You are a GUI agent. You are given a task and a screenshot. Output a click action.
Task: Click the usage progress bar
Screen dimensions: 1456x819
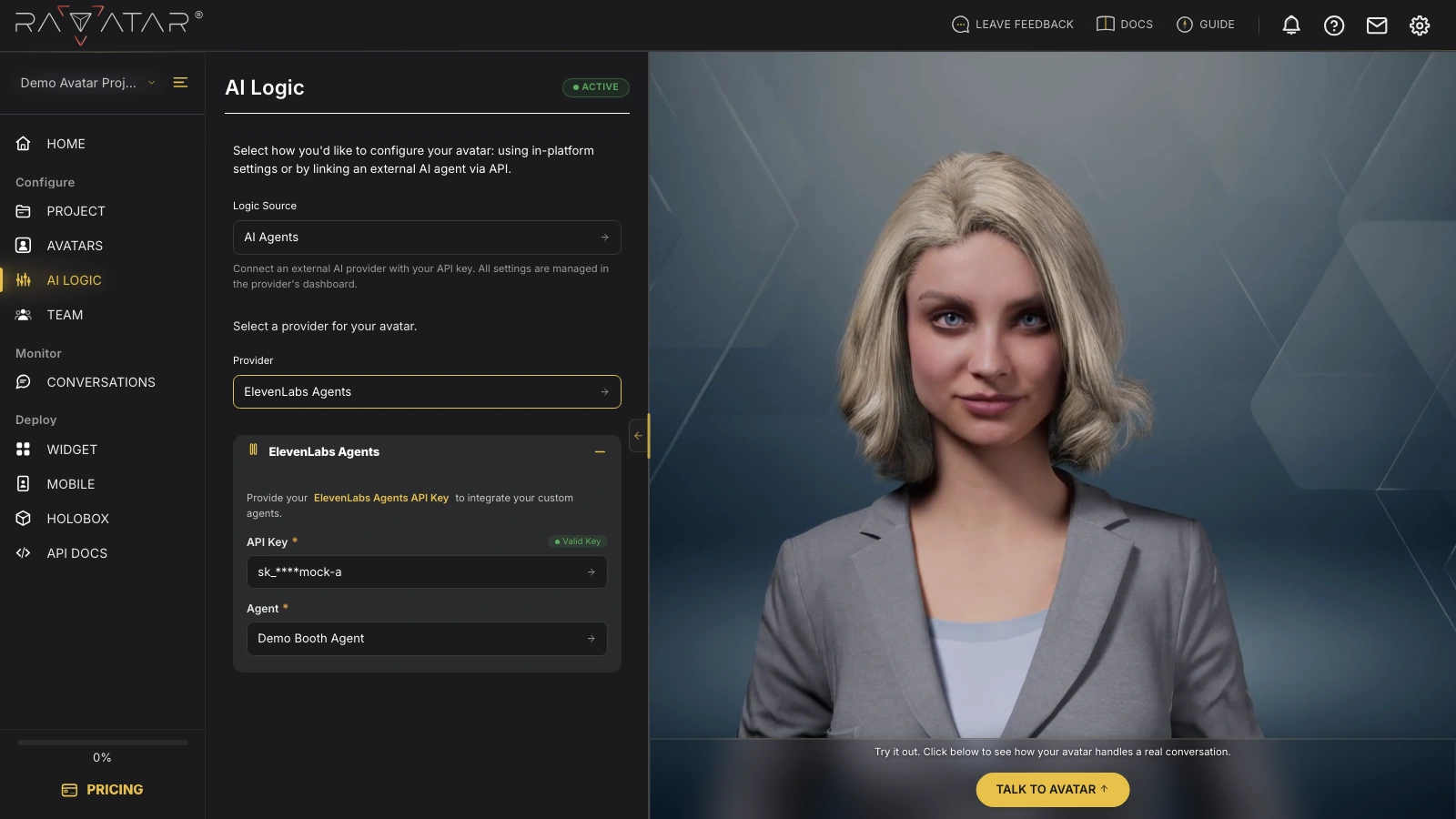click(102, 743)
